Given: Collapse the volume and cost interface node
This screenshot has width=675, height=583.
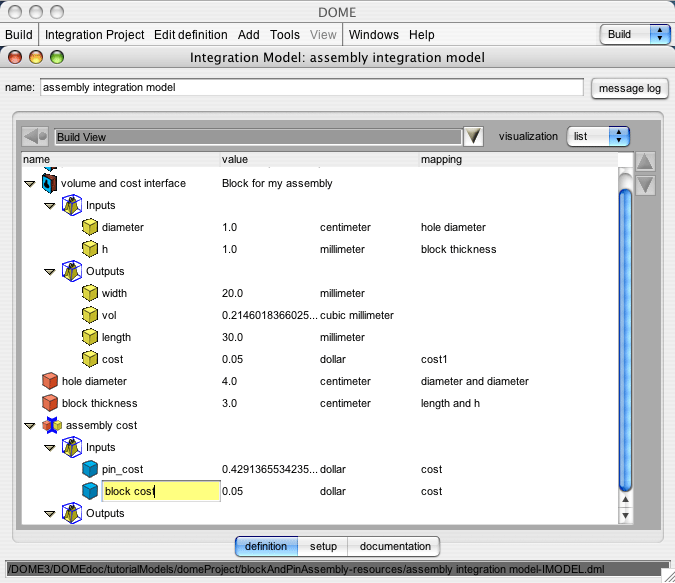Looking at the screenshot, I should click(30, 184).
